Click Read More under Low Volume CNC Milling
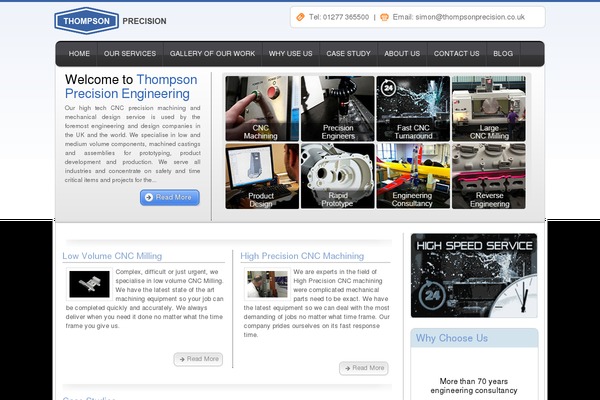Image resolution: width=600 pixels, height=400 pixels. click(198, 359)
